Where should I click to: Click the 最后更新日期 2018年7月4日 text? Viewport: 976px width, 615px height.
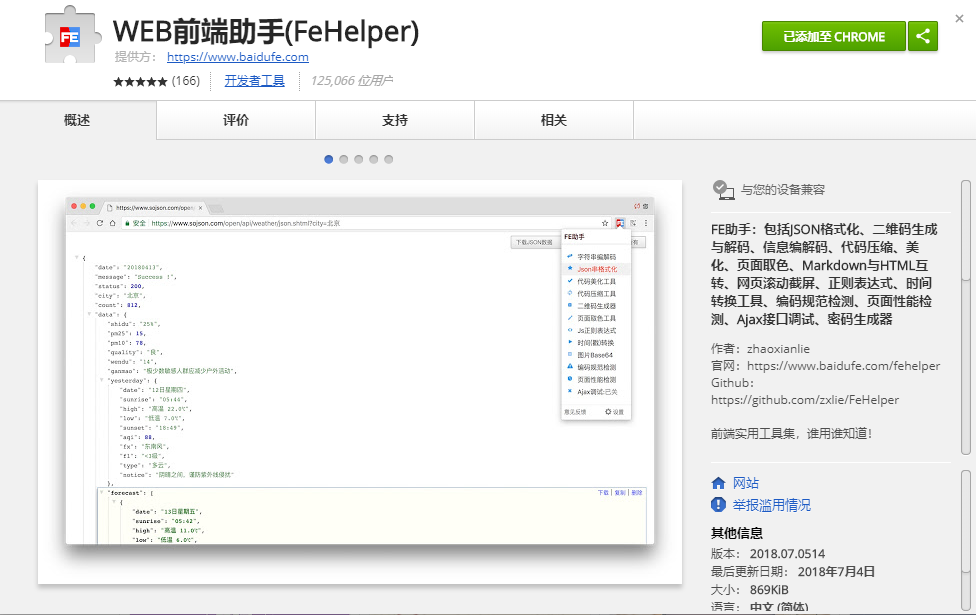point(793,571)
